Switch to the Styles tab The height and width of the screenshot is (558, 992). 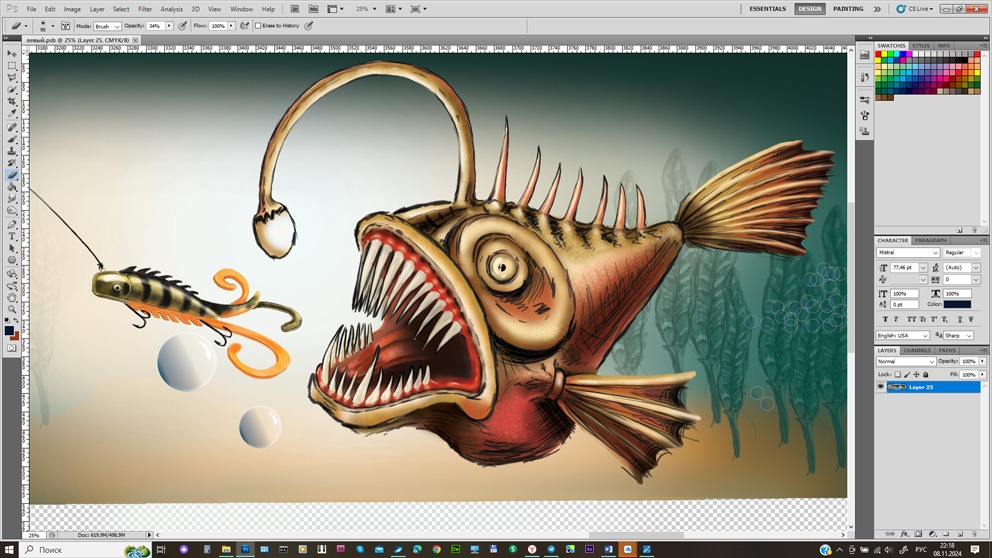point(921,46)
